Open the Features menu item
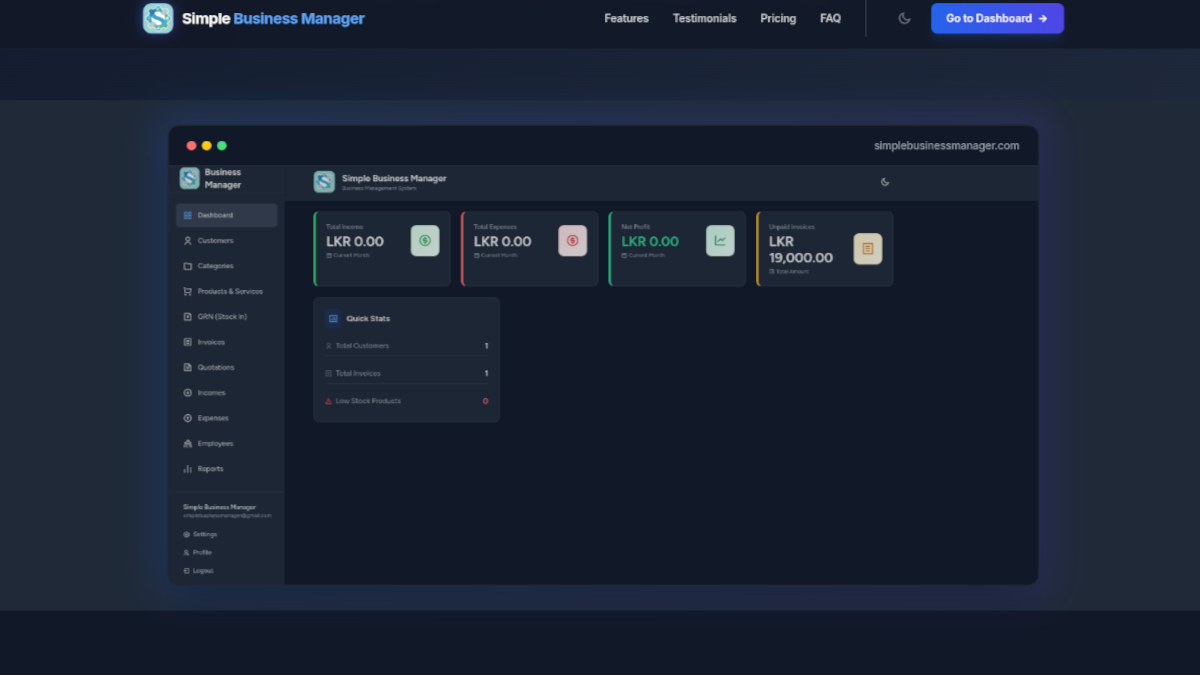Image resolution: width=1200 pixels, height=675 pixels. coord(626,18)
